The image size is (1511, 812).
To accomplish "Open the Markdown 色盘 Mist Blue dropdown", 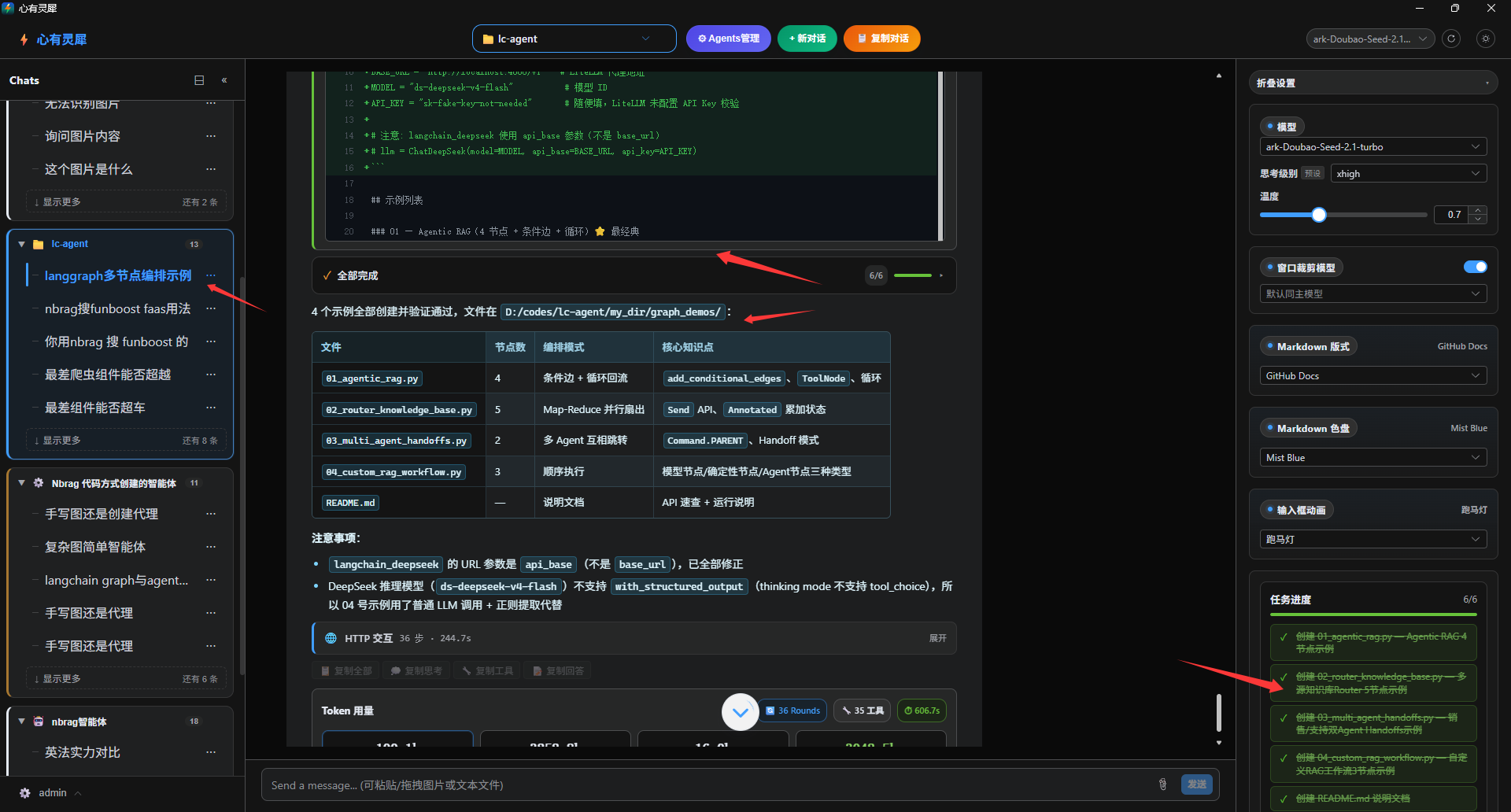I will tap(1372, 458).
